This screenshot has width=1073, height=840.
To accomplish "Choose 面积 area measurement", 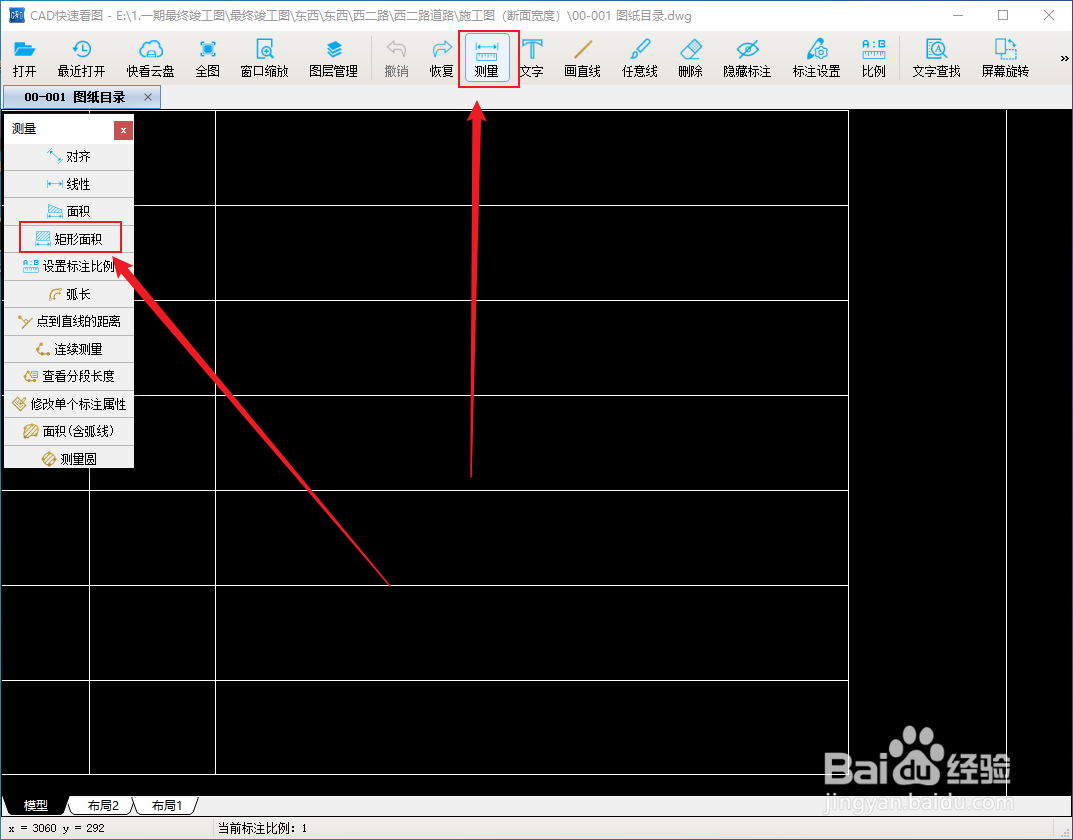I will [69, 211].
